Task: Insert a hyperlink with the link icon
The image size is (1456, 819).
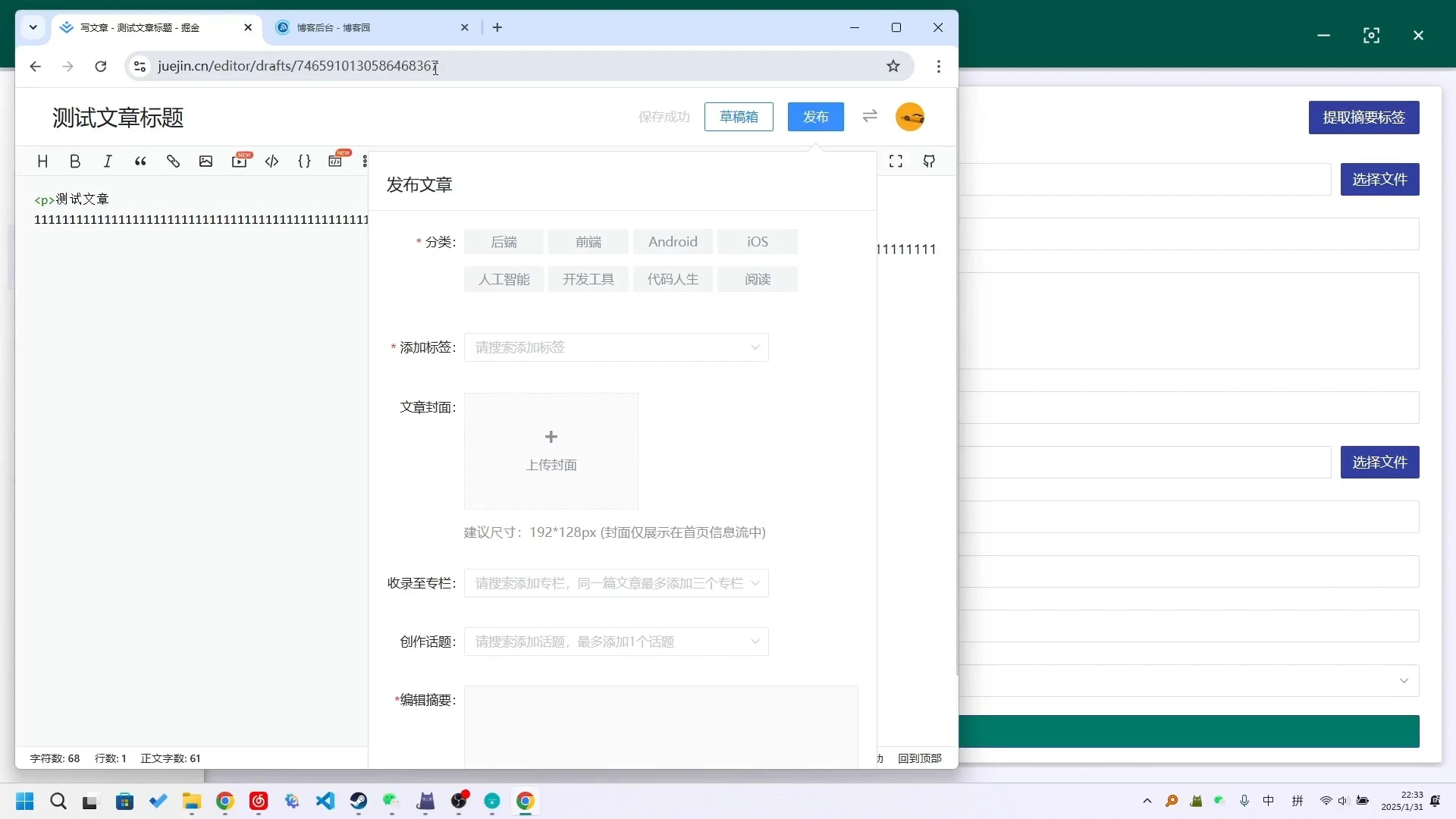Action: coord(174,161)
